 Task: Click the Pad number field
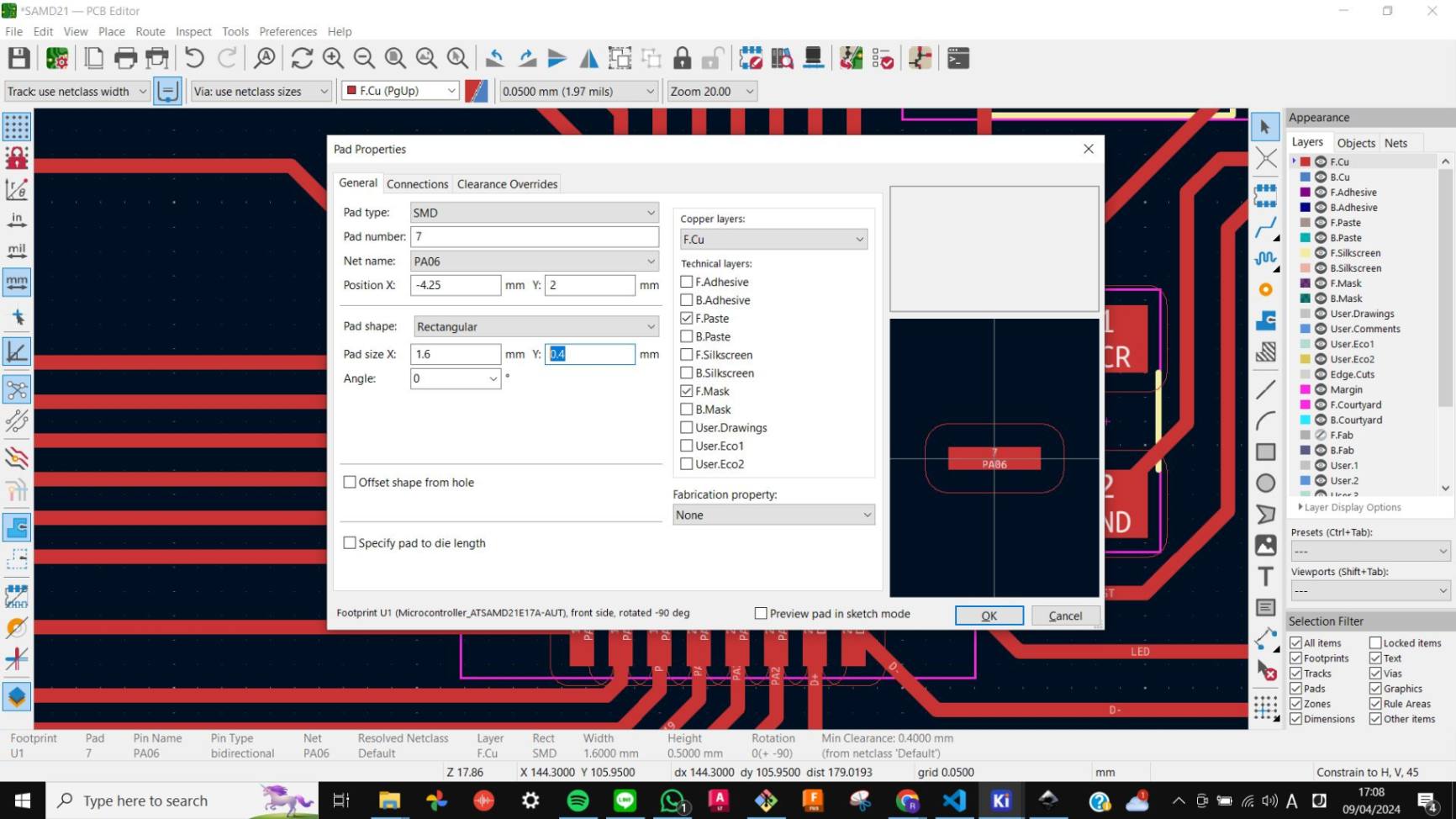535,237
